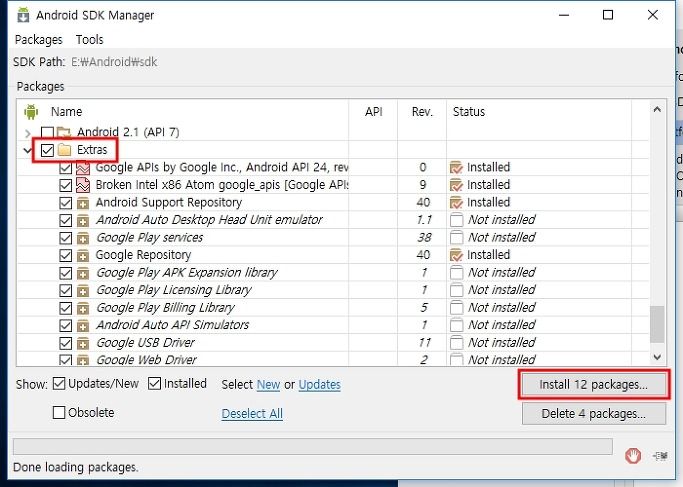This screenshot has width=683, height=487.
Task: Check the Android 2.1 (API 7) checkbox
Action: [47, 132]
